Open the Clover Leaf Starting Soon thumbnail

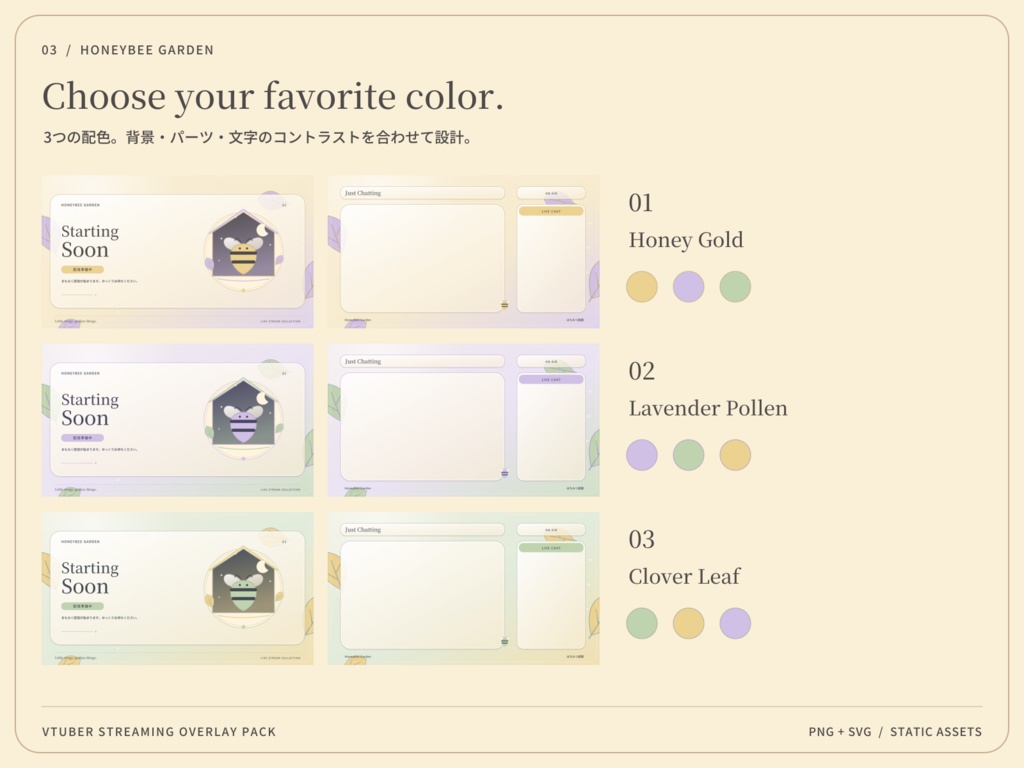pyautogui.click(x=178, y=588)
